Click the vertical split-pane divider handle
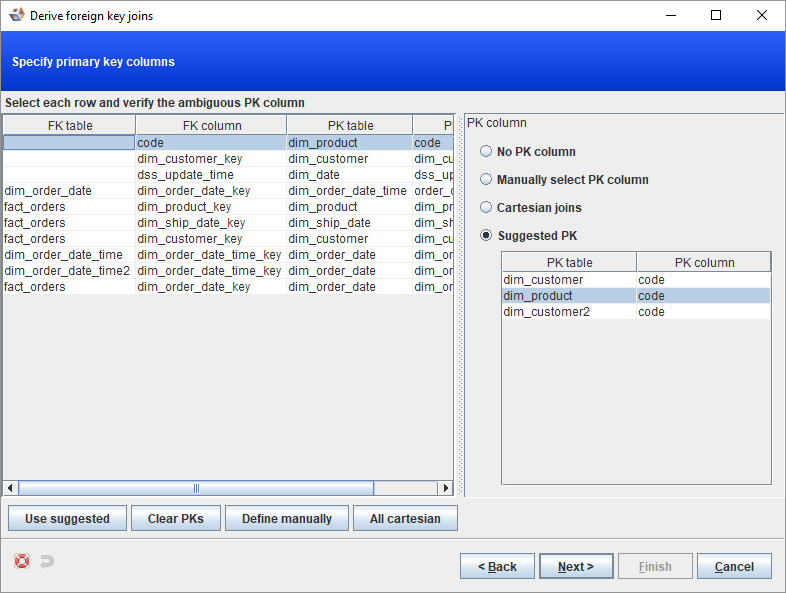This screenshot has width=786, height=593. coord(460,305)
